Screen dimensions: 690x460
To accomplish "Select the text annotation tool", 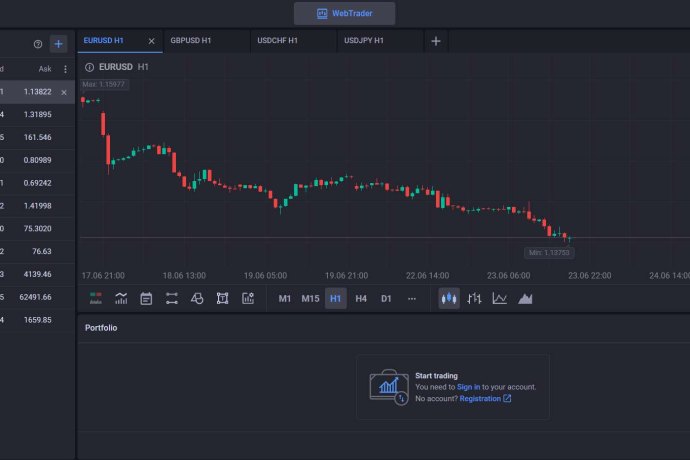I will 222,298.
